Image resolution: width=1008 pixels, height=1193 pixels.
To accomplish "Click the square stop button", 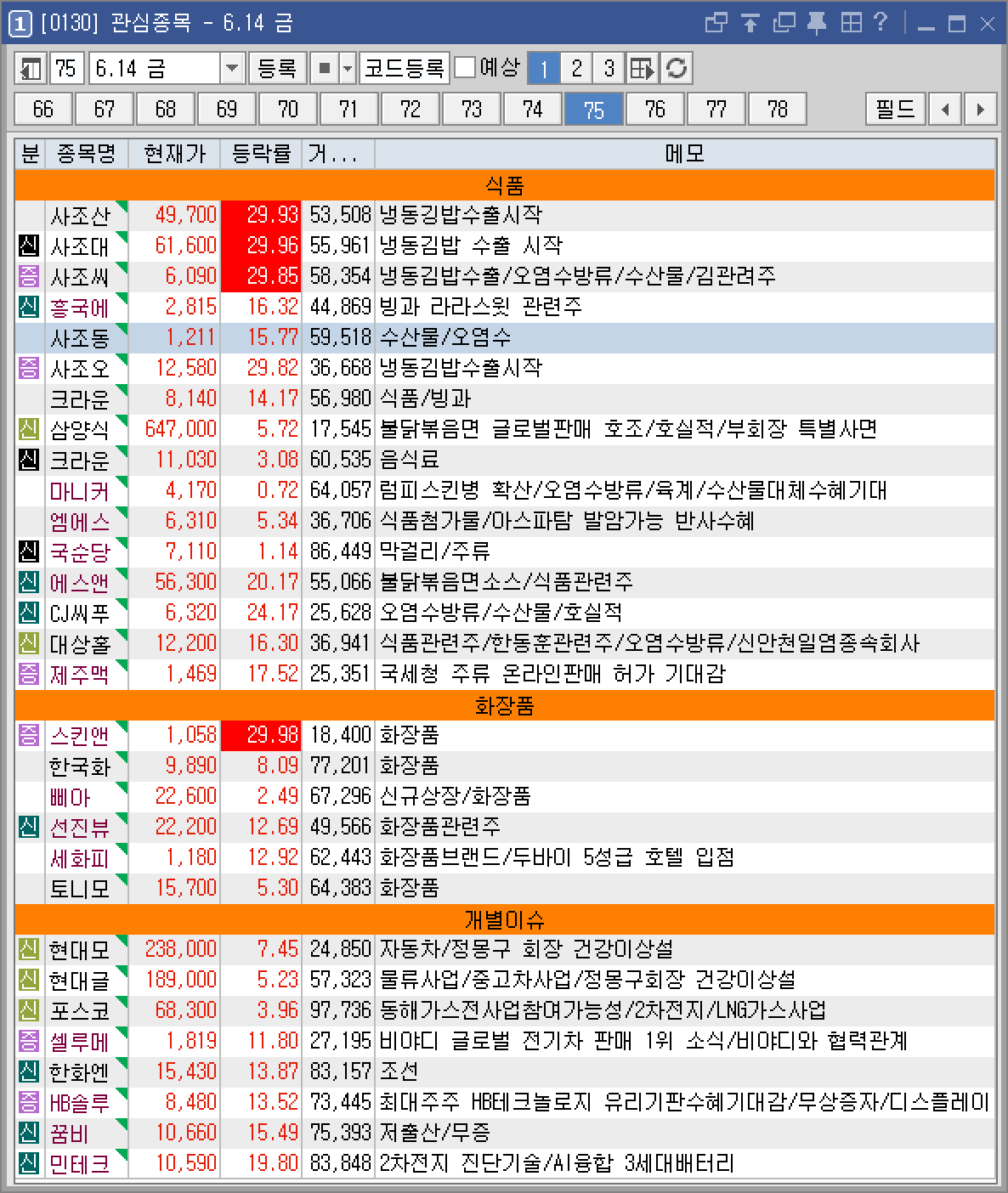I will pos(324,68).
